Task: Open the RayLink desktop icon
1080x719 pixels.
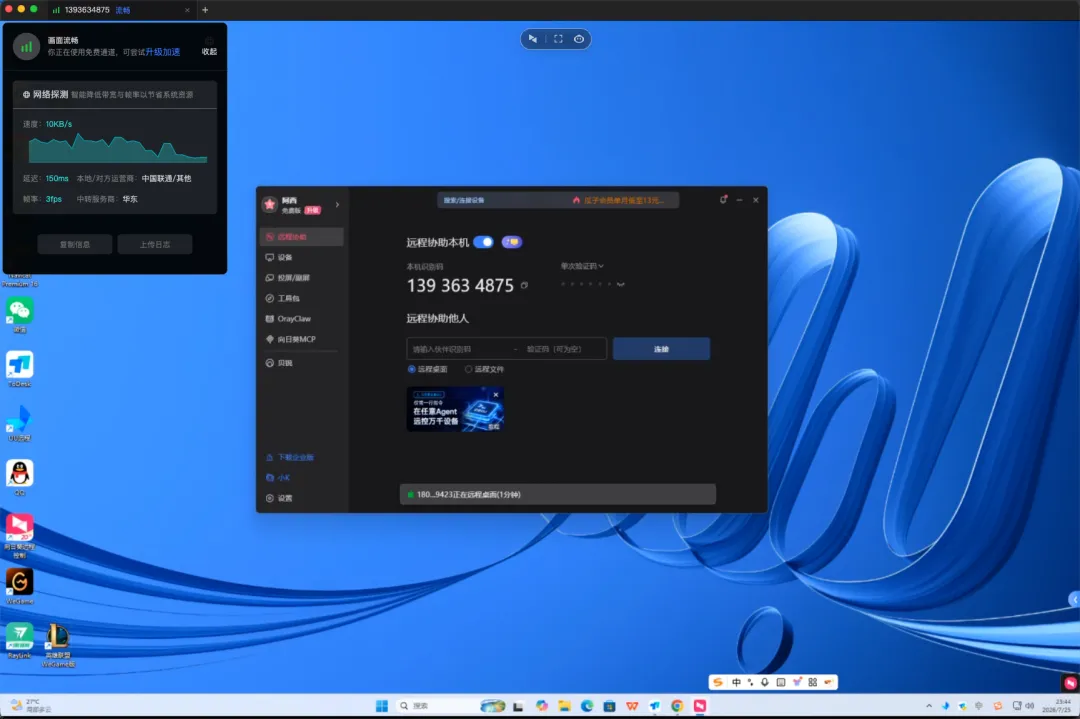Action: click(19, 640)
